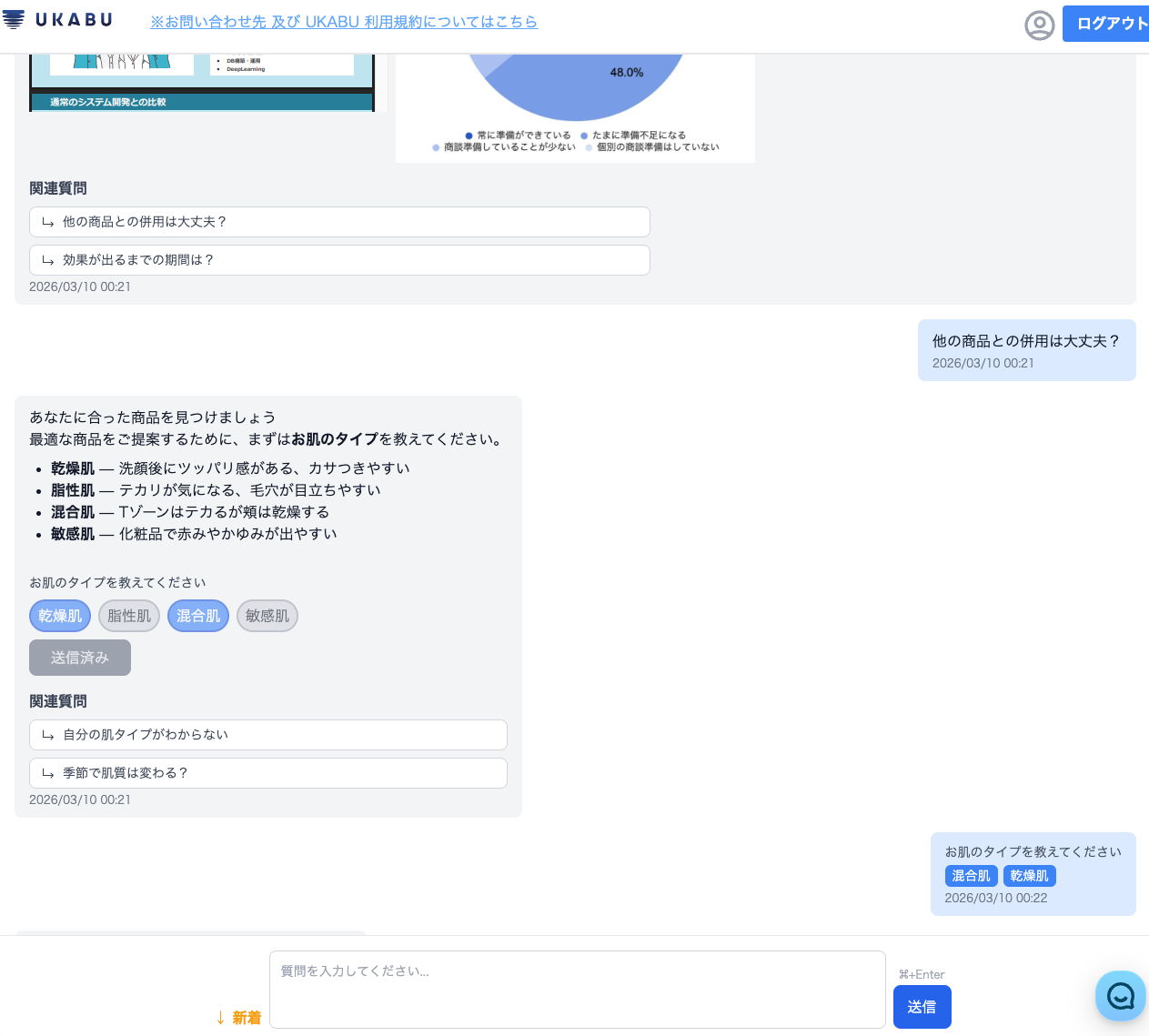
Task: Select the 敏感肌 skin type option
Action: [267, 616]
